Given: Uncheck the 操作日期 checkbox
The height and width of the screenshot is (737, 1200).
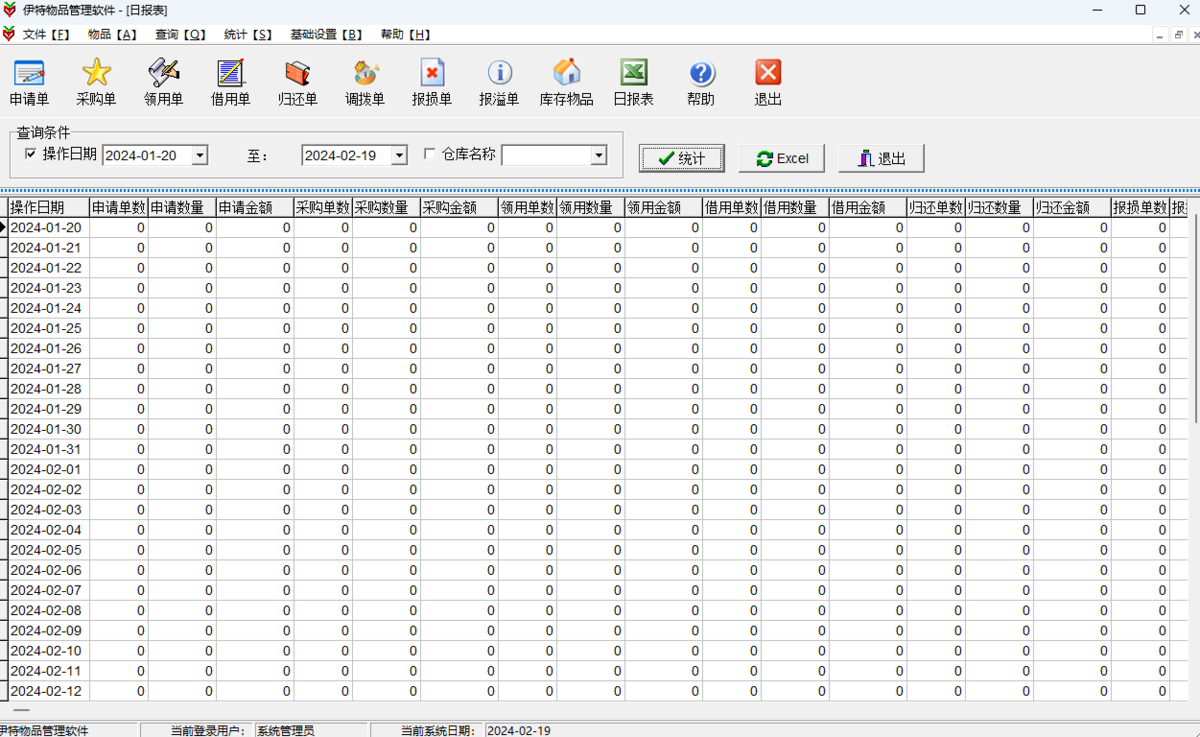Looking at the screenshot, I should pyautogui.click(x=30, y=154).
